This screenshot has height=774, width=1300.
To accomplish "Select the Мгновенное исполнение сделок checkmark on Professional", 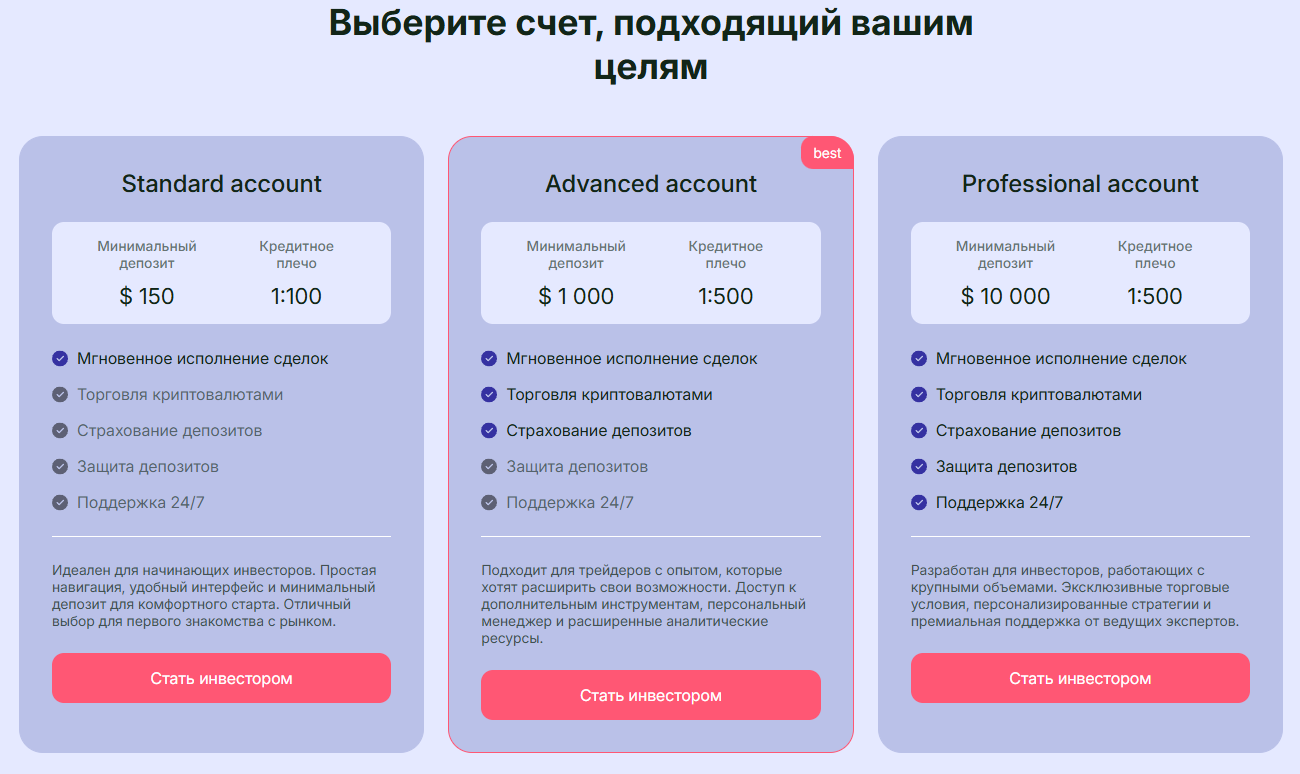I will (x=918, y=358).
